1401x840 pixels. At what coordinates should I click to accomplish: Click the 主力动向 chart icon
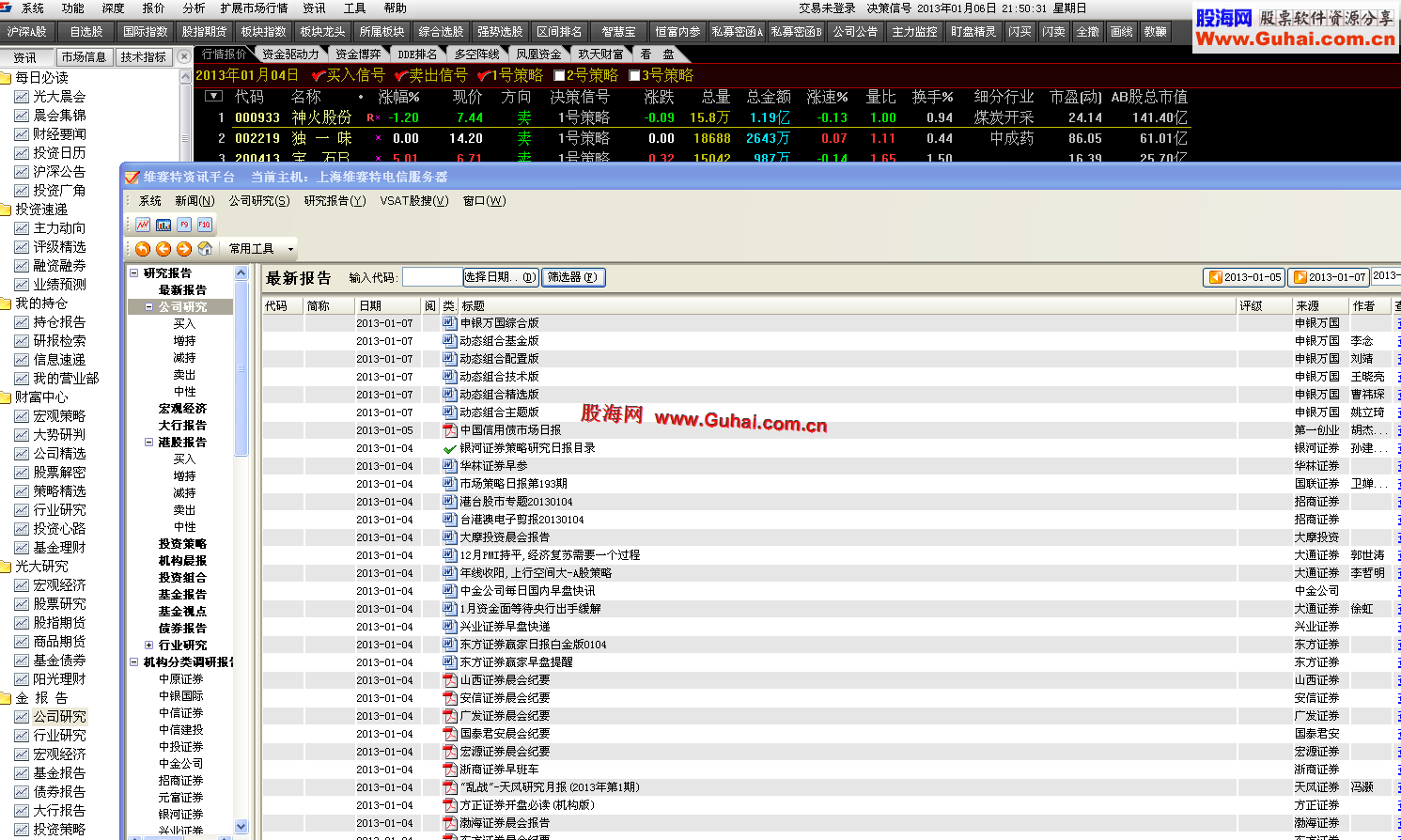point(22,228)
